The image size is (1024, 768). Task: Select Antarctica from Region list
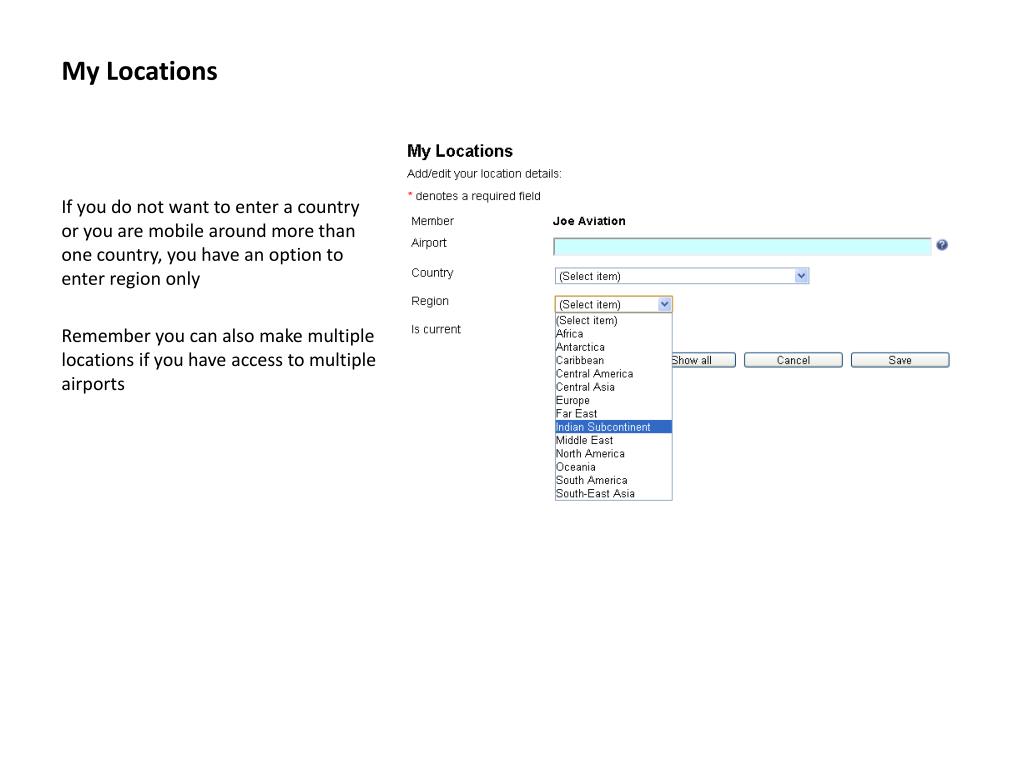(x=613, y=347)
